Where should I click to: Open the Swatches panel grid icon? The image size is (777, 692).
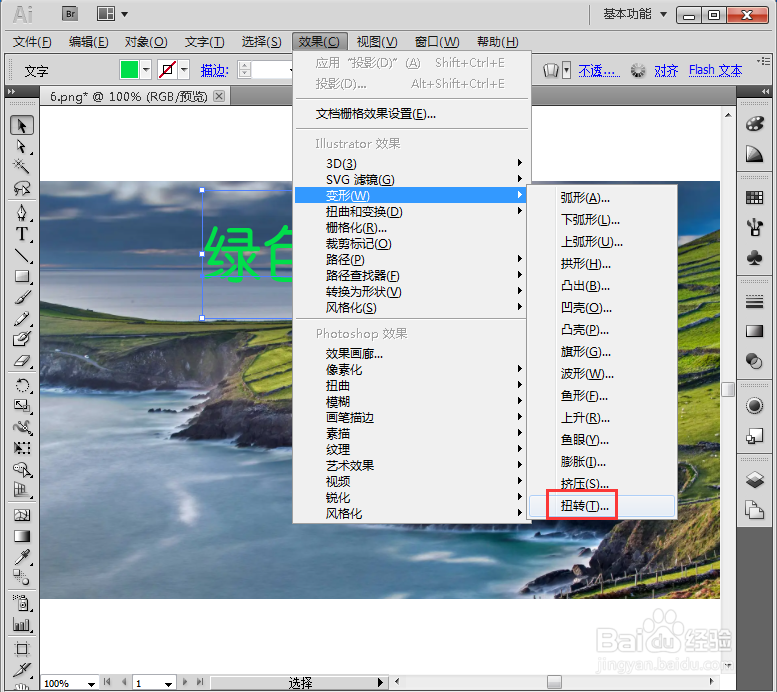click(755, 198)
